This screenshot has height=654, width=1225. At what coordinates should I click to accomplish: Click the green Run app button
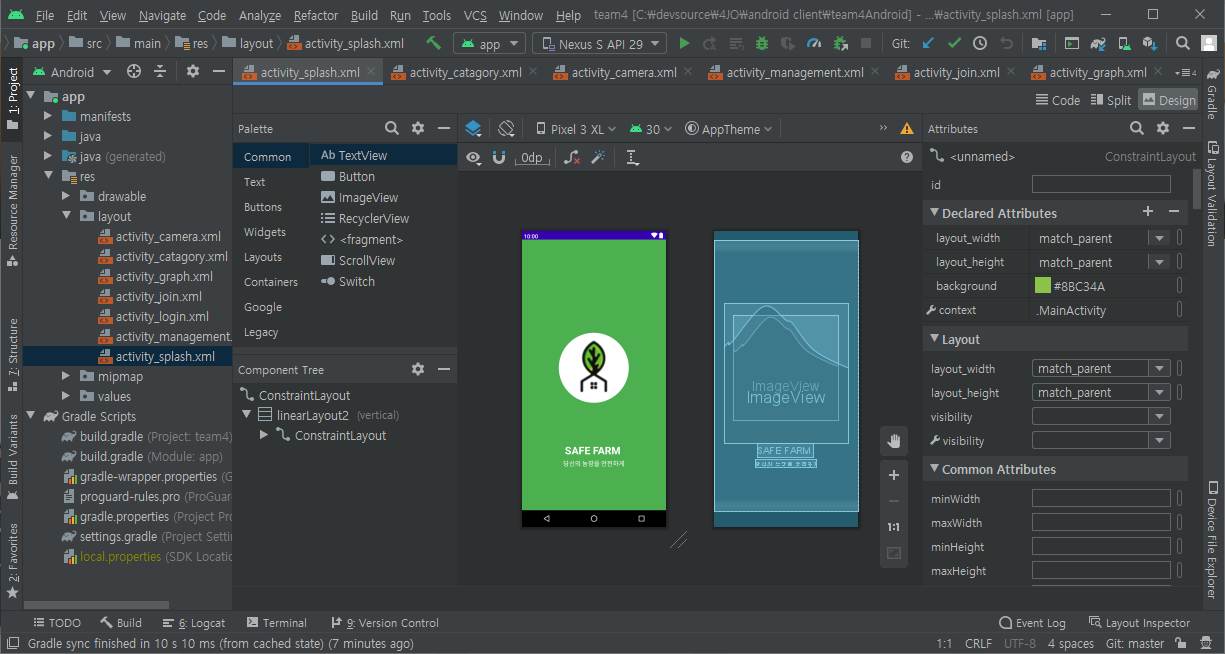tap(684, 44)
